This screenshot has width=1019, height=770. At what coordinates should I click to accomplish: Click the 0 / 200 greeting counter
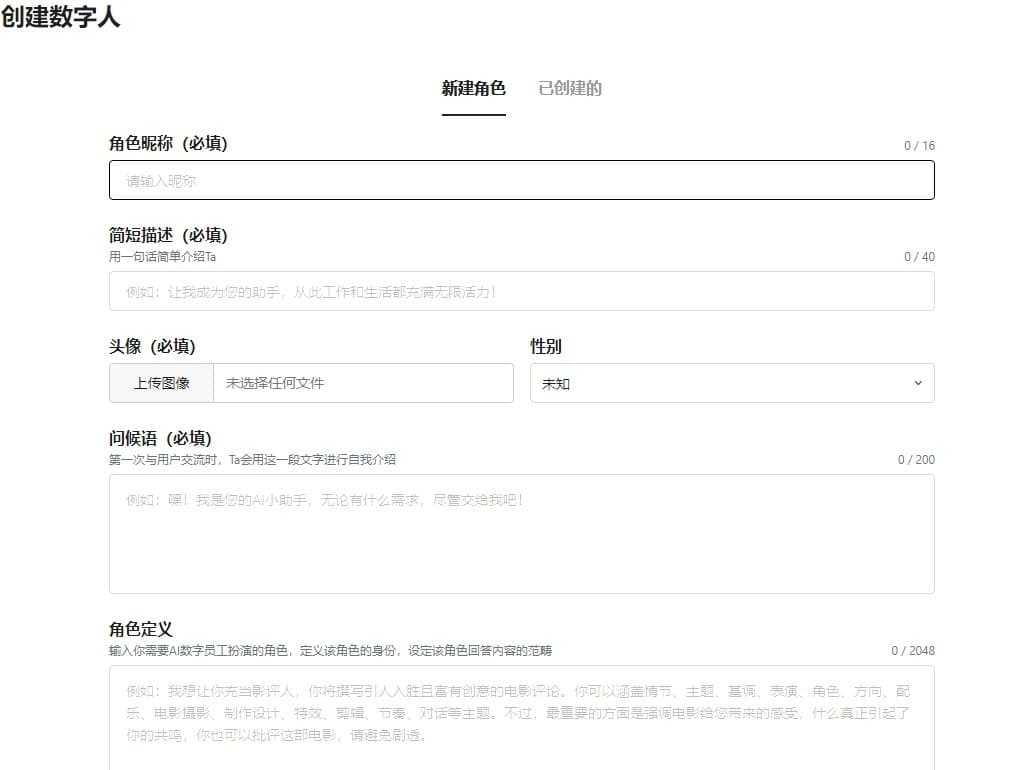tap(917, 460)
